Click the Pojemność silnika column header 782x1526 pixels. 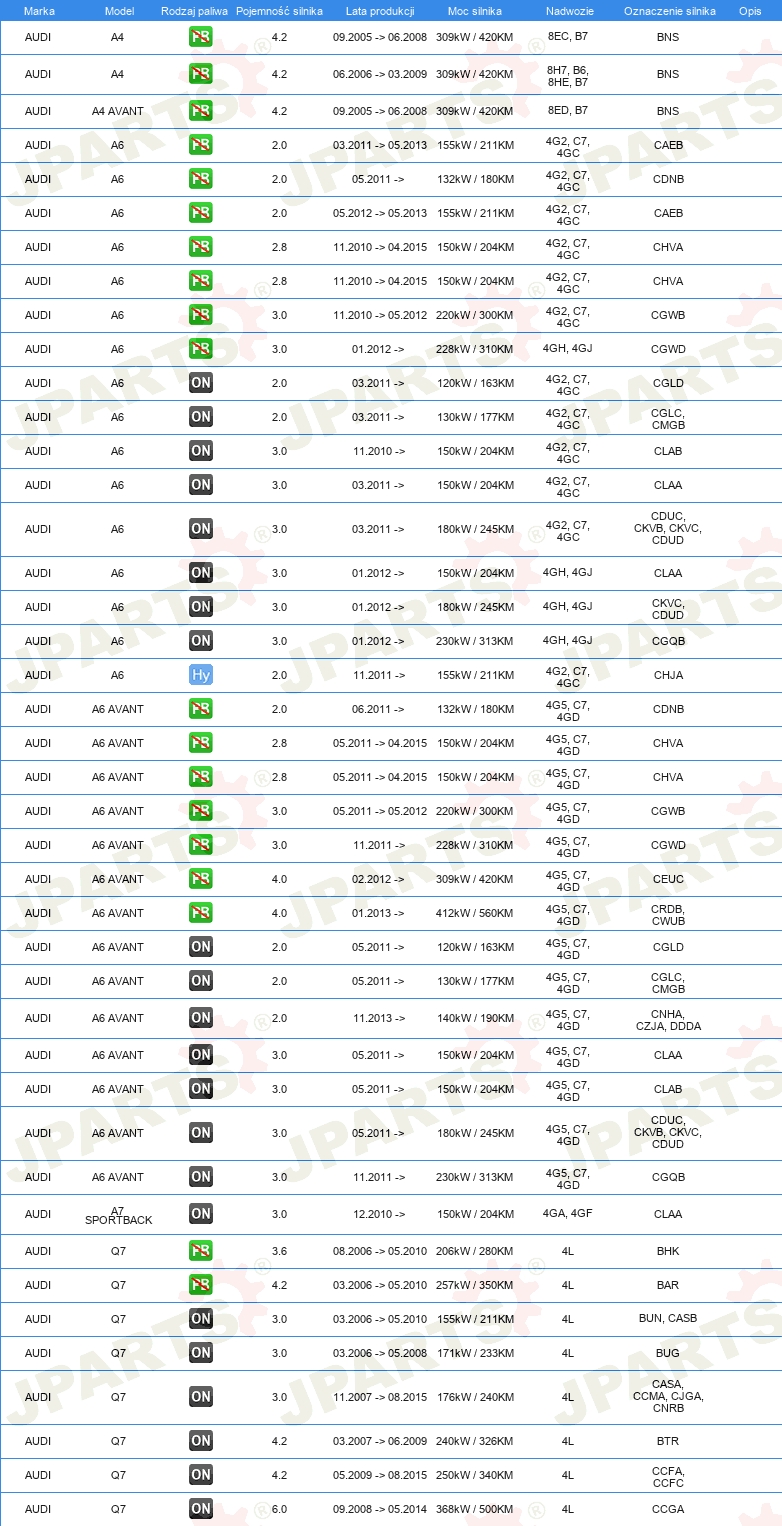[x=279, y=10]
